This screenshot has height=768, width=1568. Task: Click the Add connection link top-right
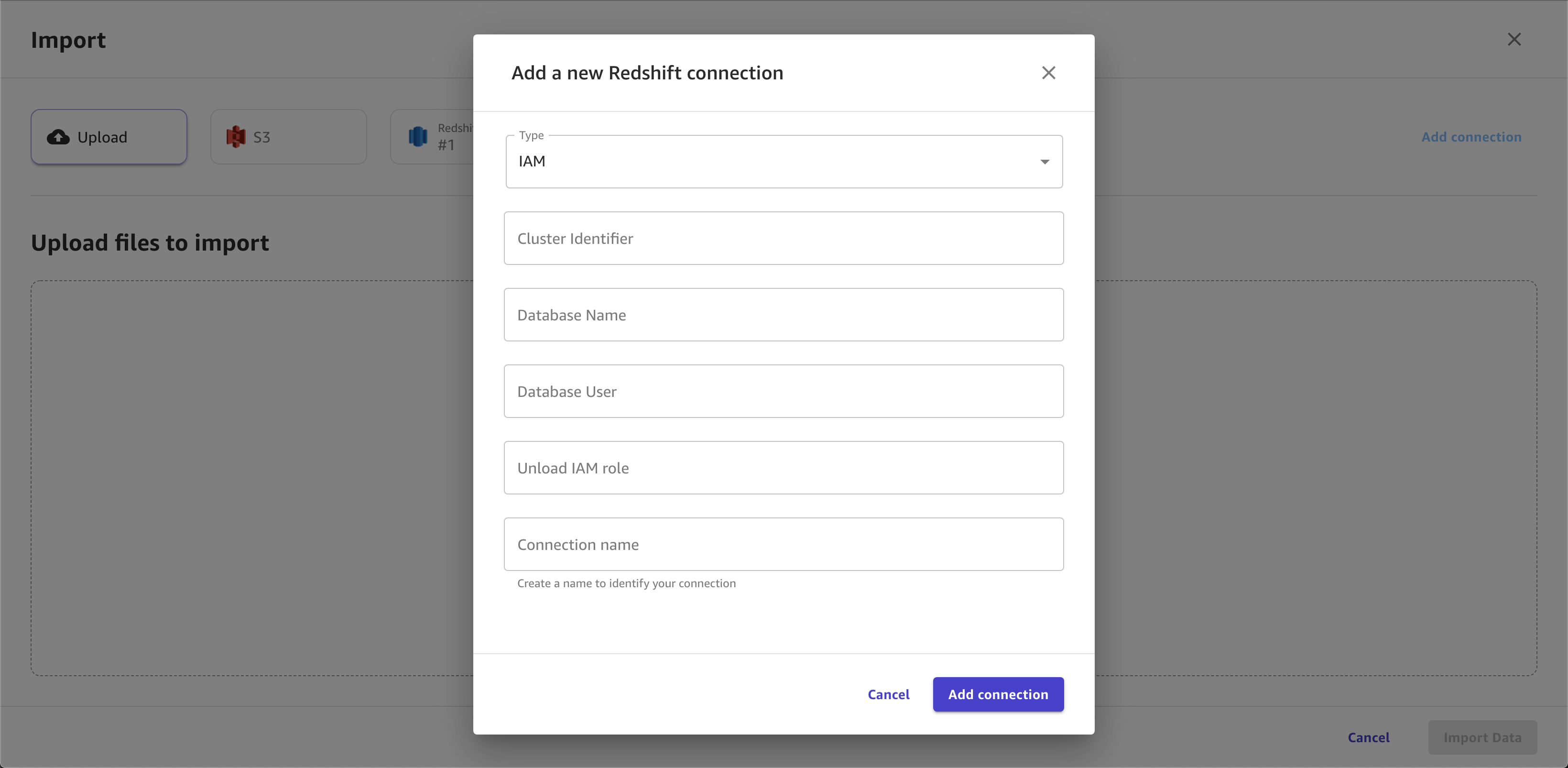(x=1472, y=136)
